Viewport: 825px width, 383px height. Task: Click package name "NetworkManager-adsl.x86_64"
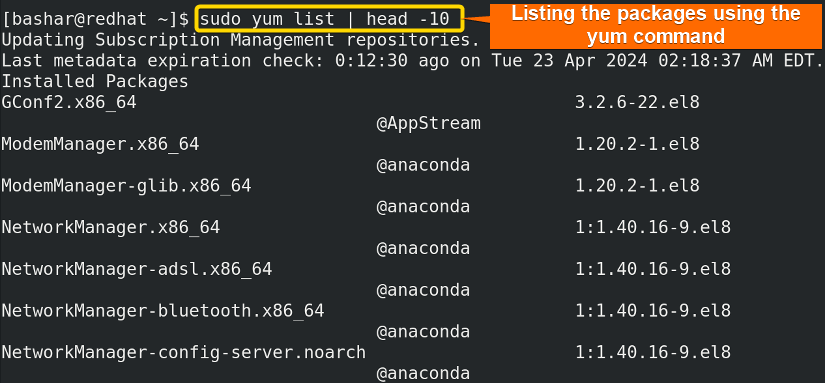click(137, 269)
